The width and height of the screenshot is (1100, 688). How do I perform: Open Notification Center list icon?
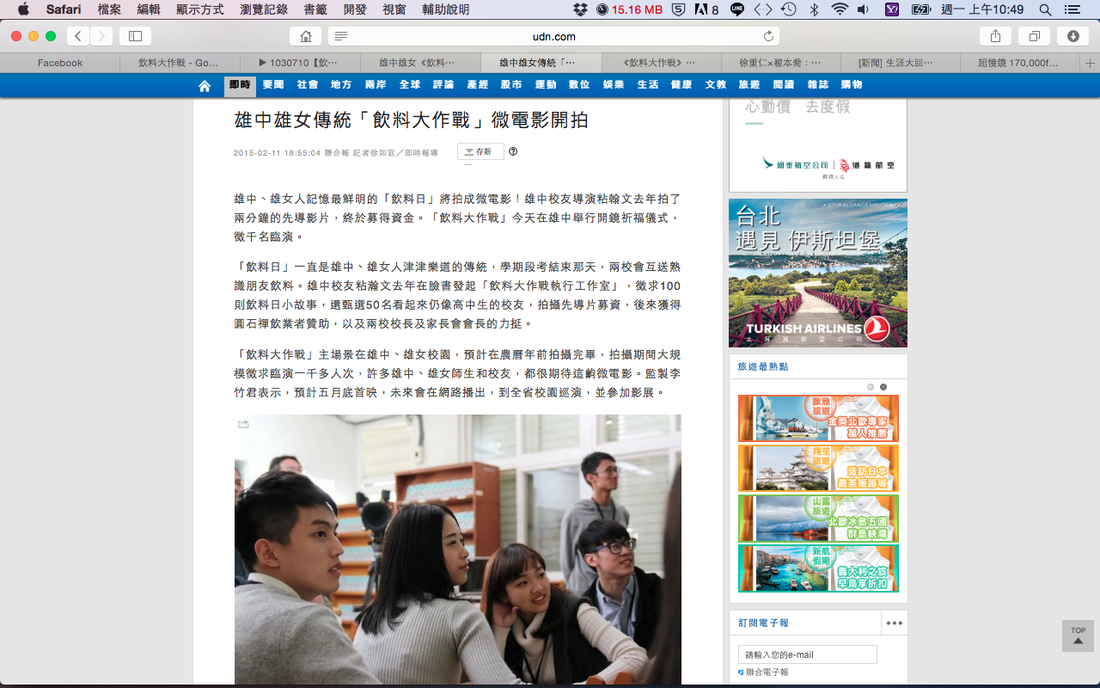1073,9
